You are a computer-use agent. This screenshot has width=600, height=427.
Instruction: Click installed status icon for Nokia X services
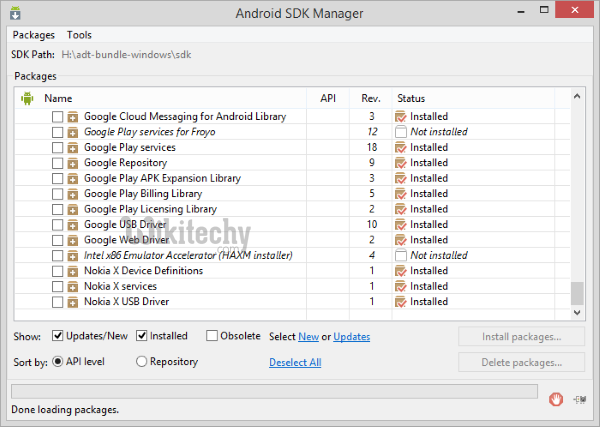tap(401, 286)
